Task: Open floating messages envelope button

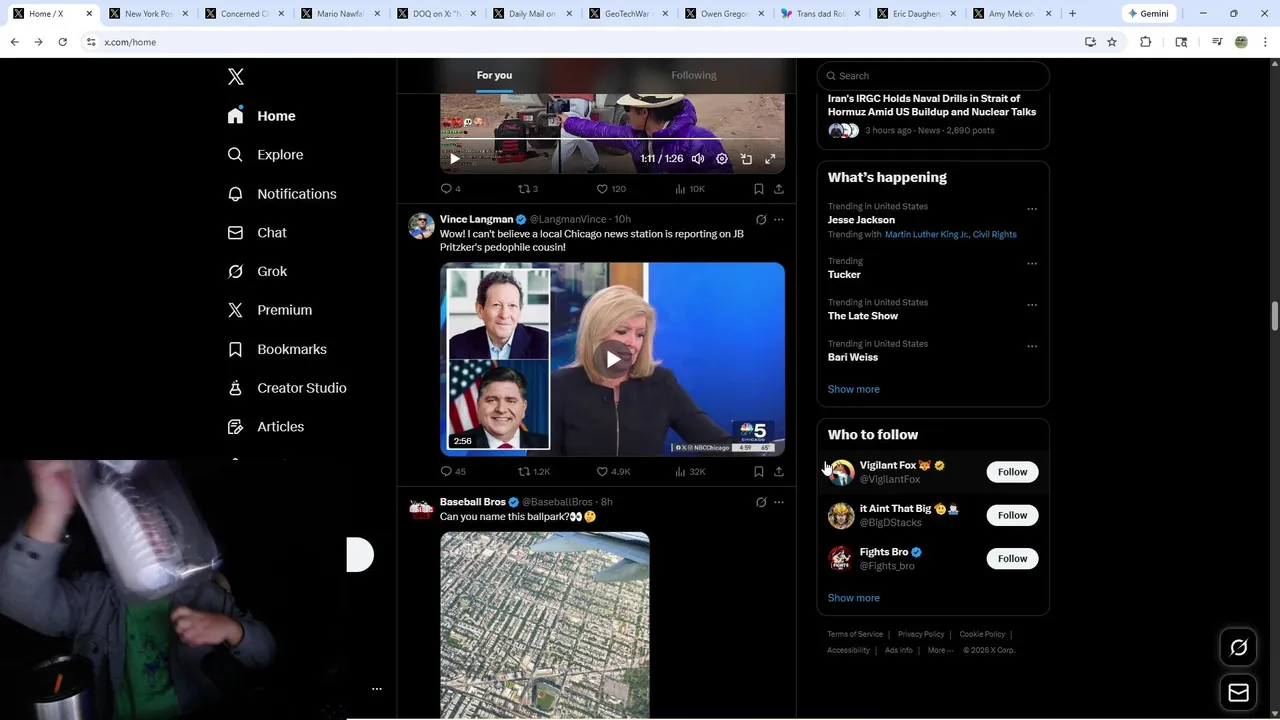Action: click(x=1238, y=692)
